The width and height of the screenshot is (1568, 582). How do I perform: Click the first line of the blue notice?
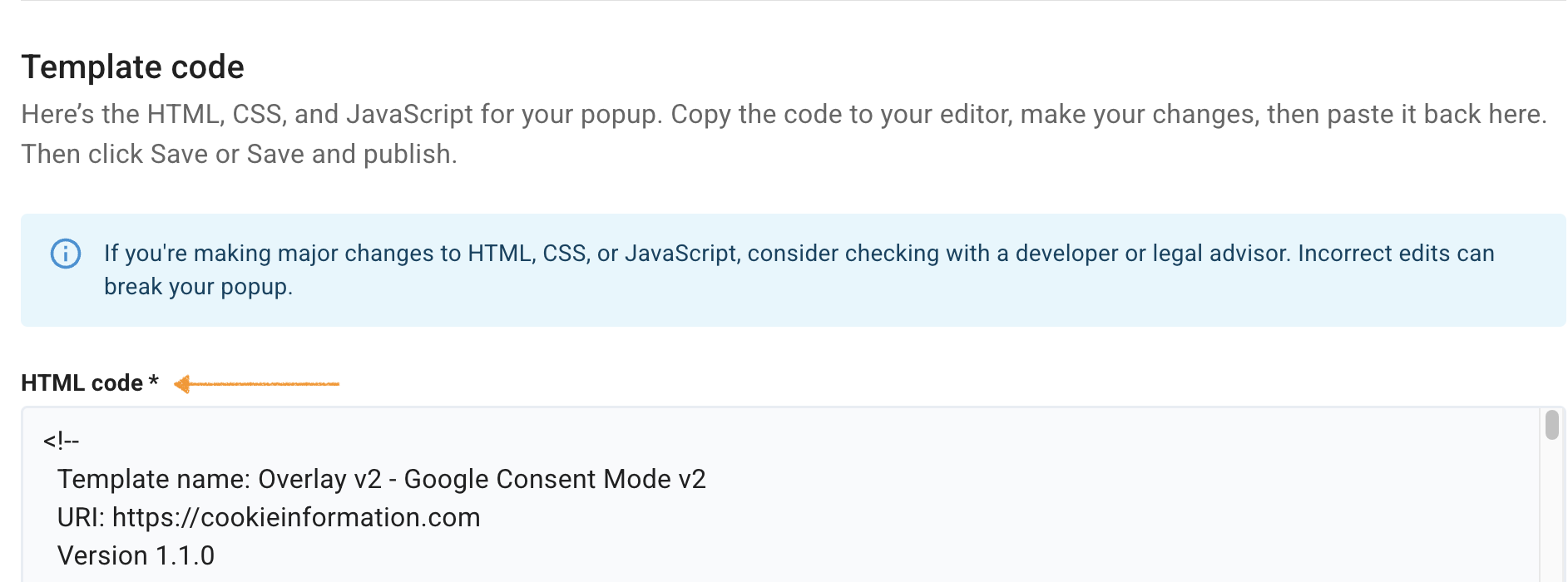[799, 254]
